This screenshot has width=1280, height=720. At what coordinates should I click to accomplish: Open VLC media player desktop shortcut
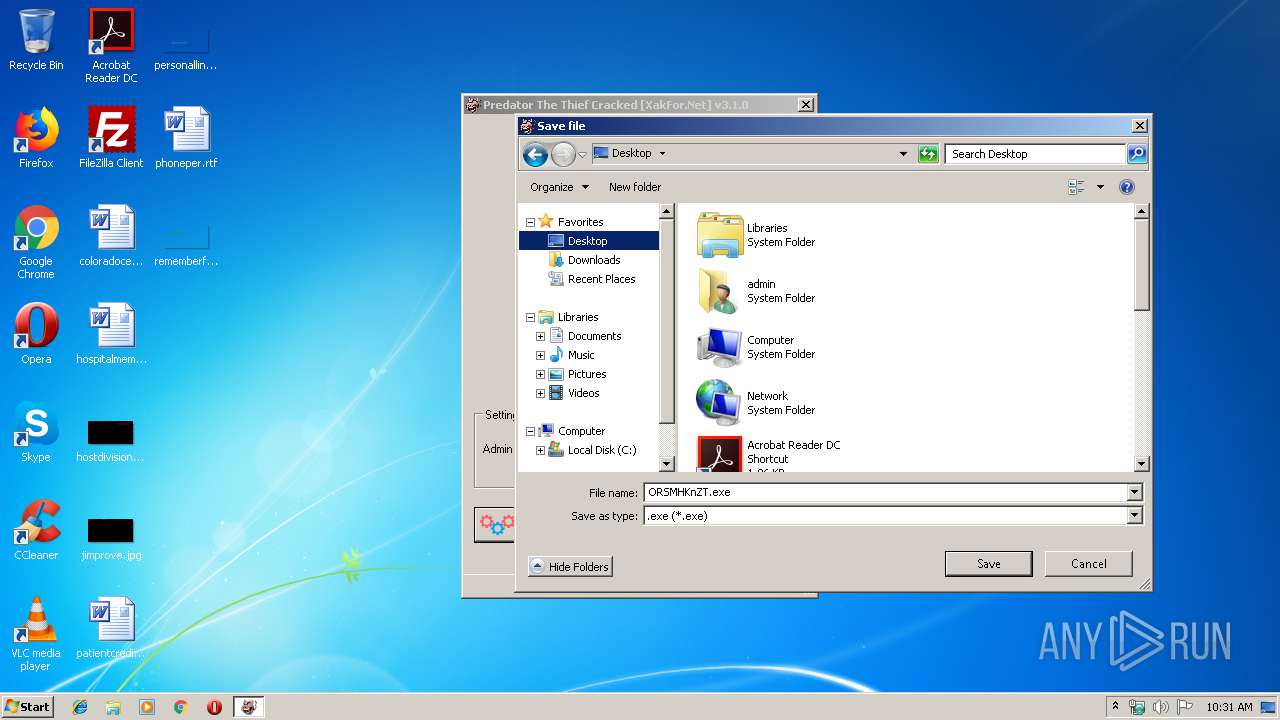36,634
